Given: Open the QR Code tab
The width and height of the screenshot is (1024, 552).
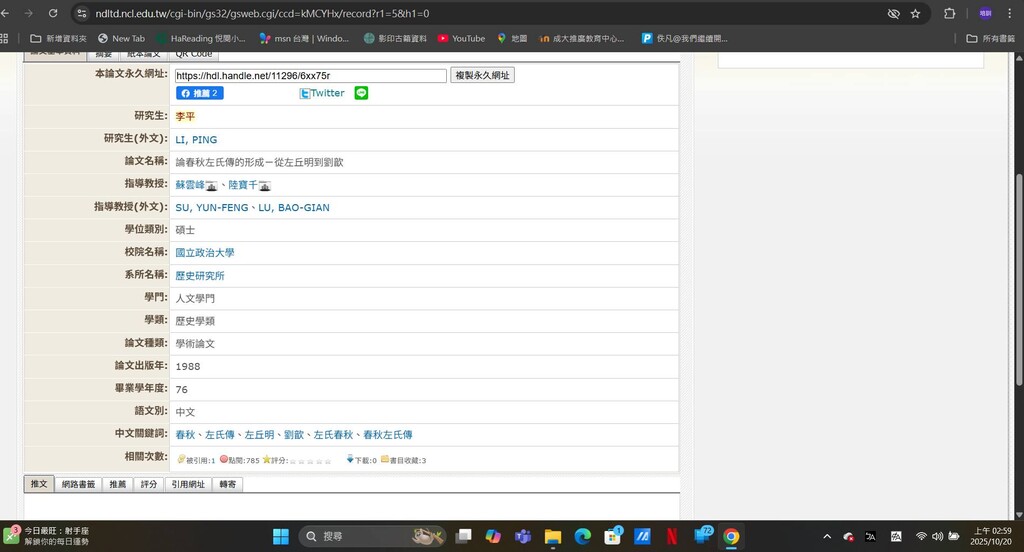Looking at the screenshot, I should click(194, 54).
